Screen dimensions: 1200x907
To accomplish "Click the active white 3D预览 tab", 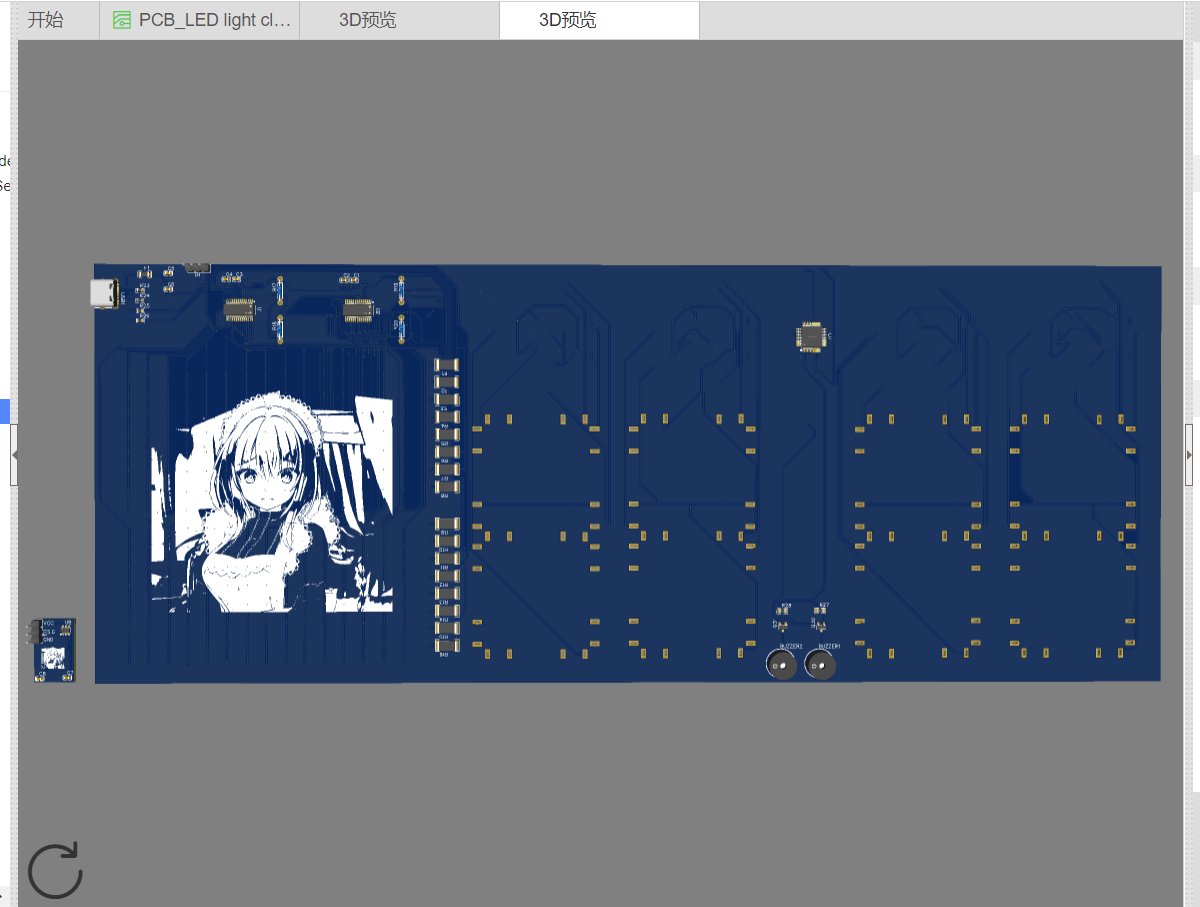I will pos(599,20).
